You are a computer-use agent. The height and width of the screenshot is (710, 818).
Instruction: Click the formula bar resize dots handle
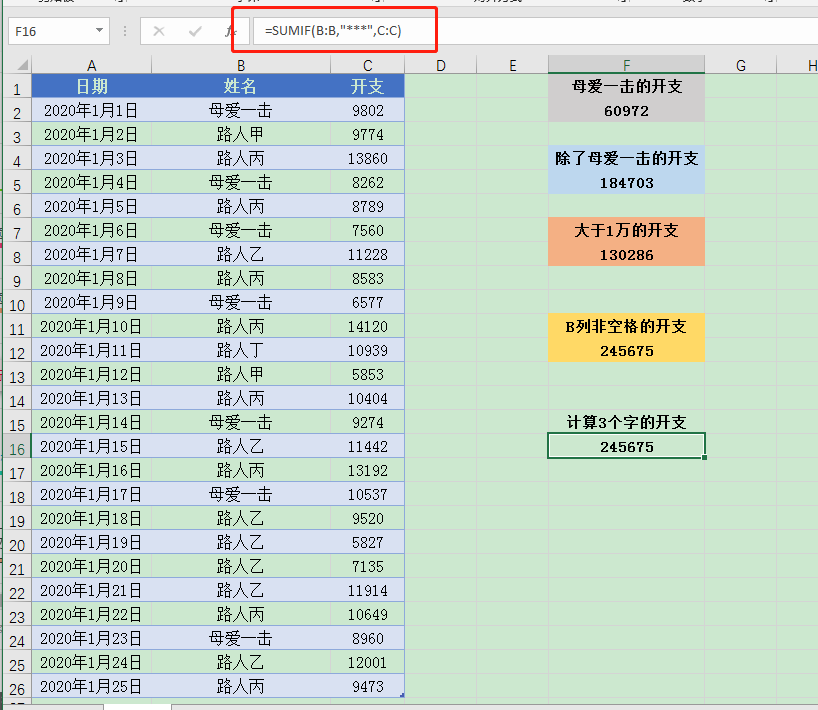coord(125,31)
